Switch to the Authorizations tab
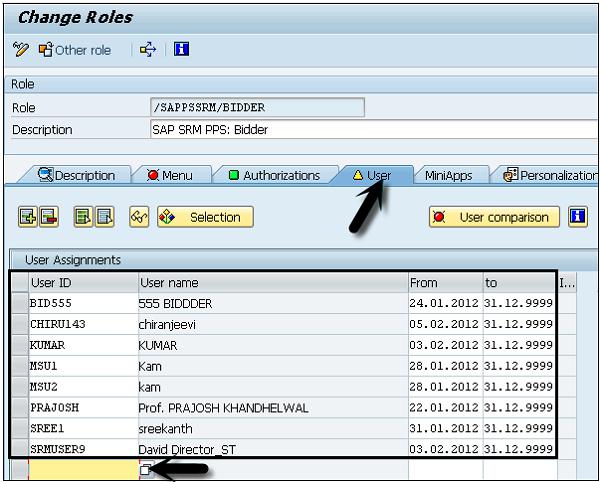 (x=274, y=175)
